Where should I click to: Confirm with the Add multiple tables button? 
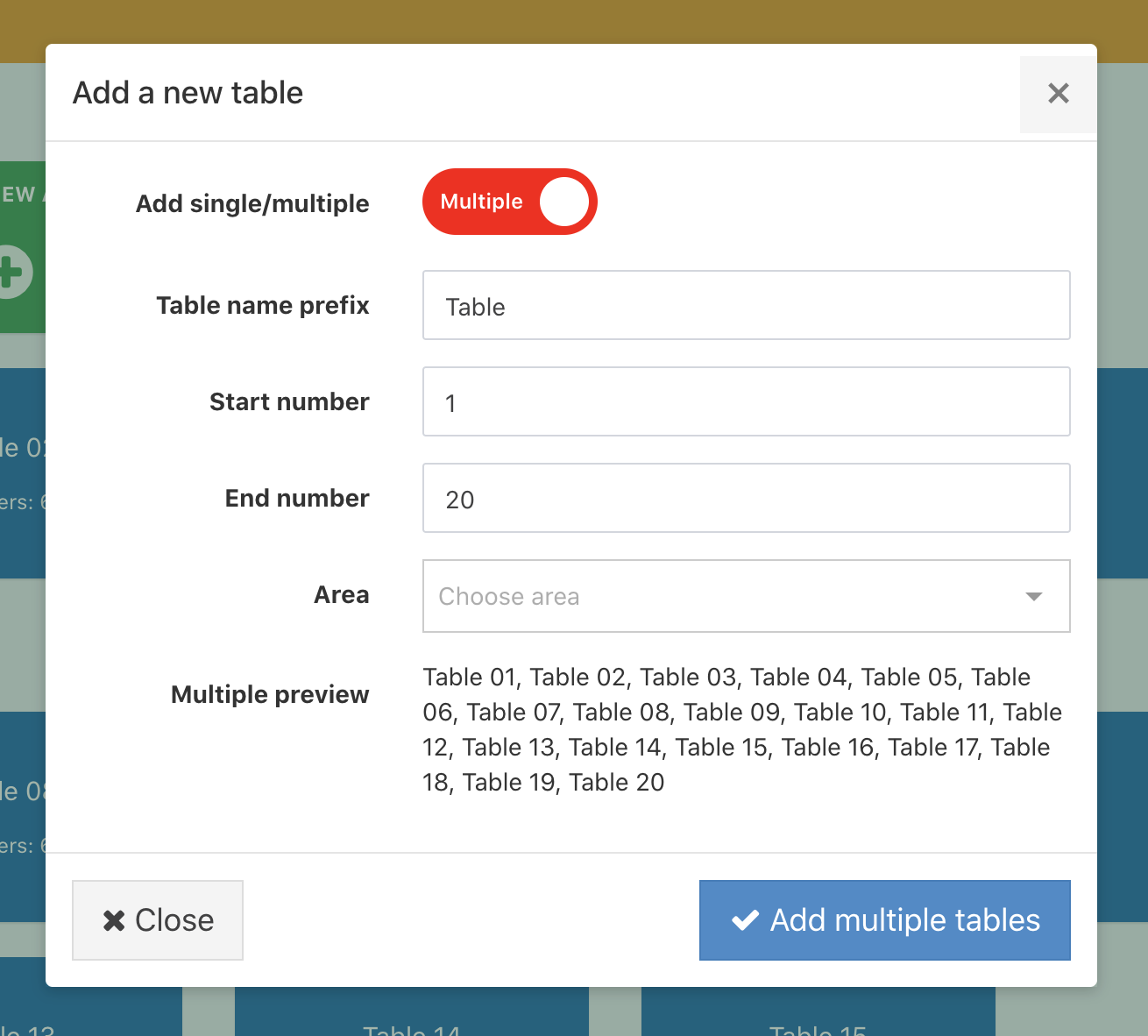click(884, 920)
